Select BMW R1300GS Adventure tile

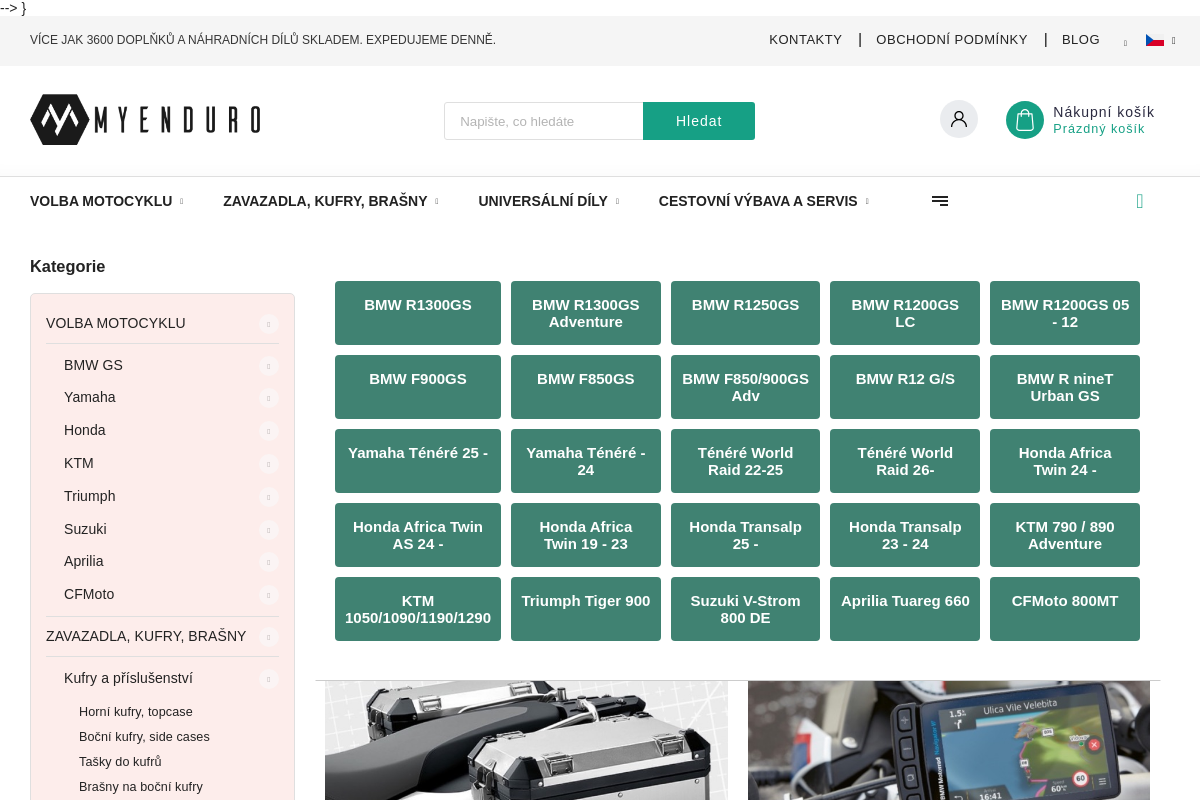tap(586, 313)
